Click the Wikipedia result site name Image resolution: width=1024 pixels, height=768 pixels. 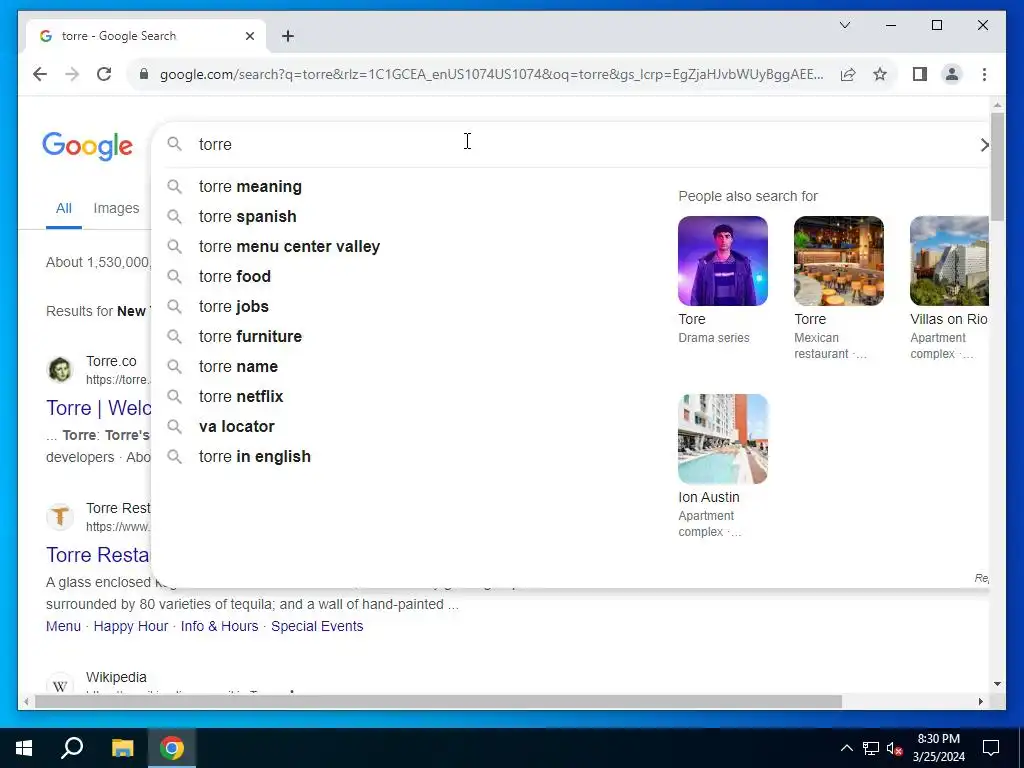tap(116, 677)
